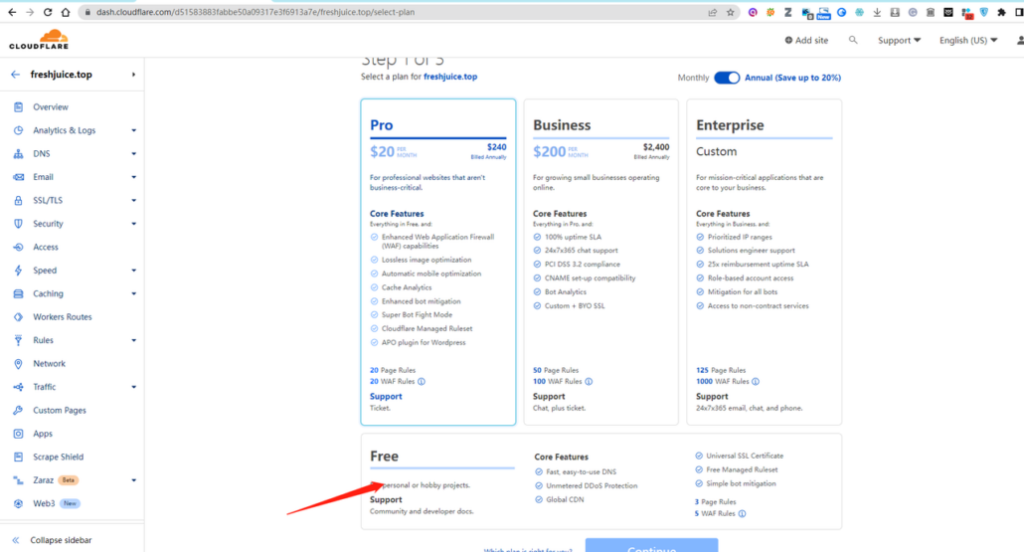Click the Caching drive icon

click(18, 294)
